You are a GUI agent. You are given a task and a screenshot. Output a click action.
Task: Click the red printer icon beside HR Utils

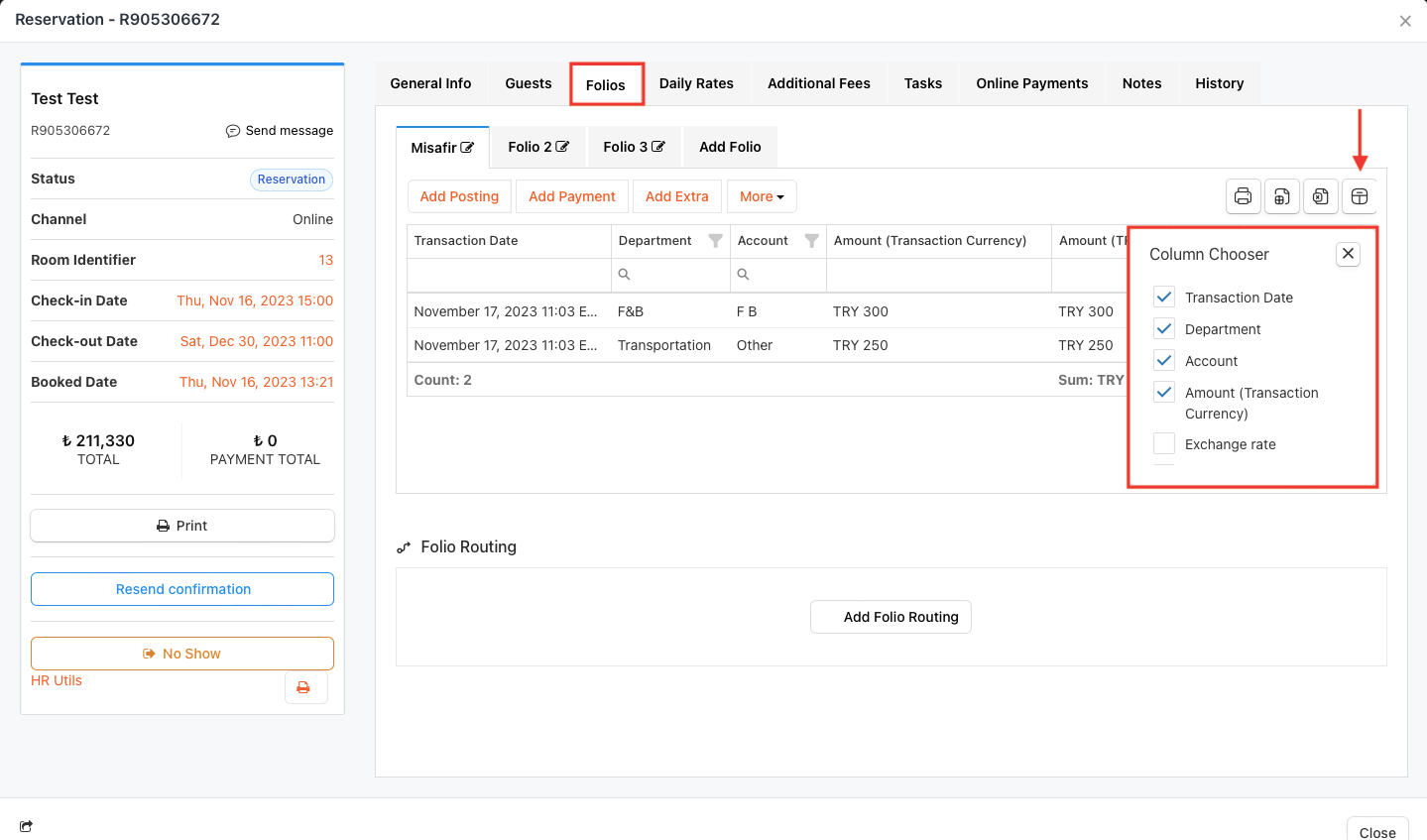click(304, 687)
